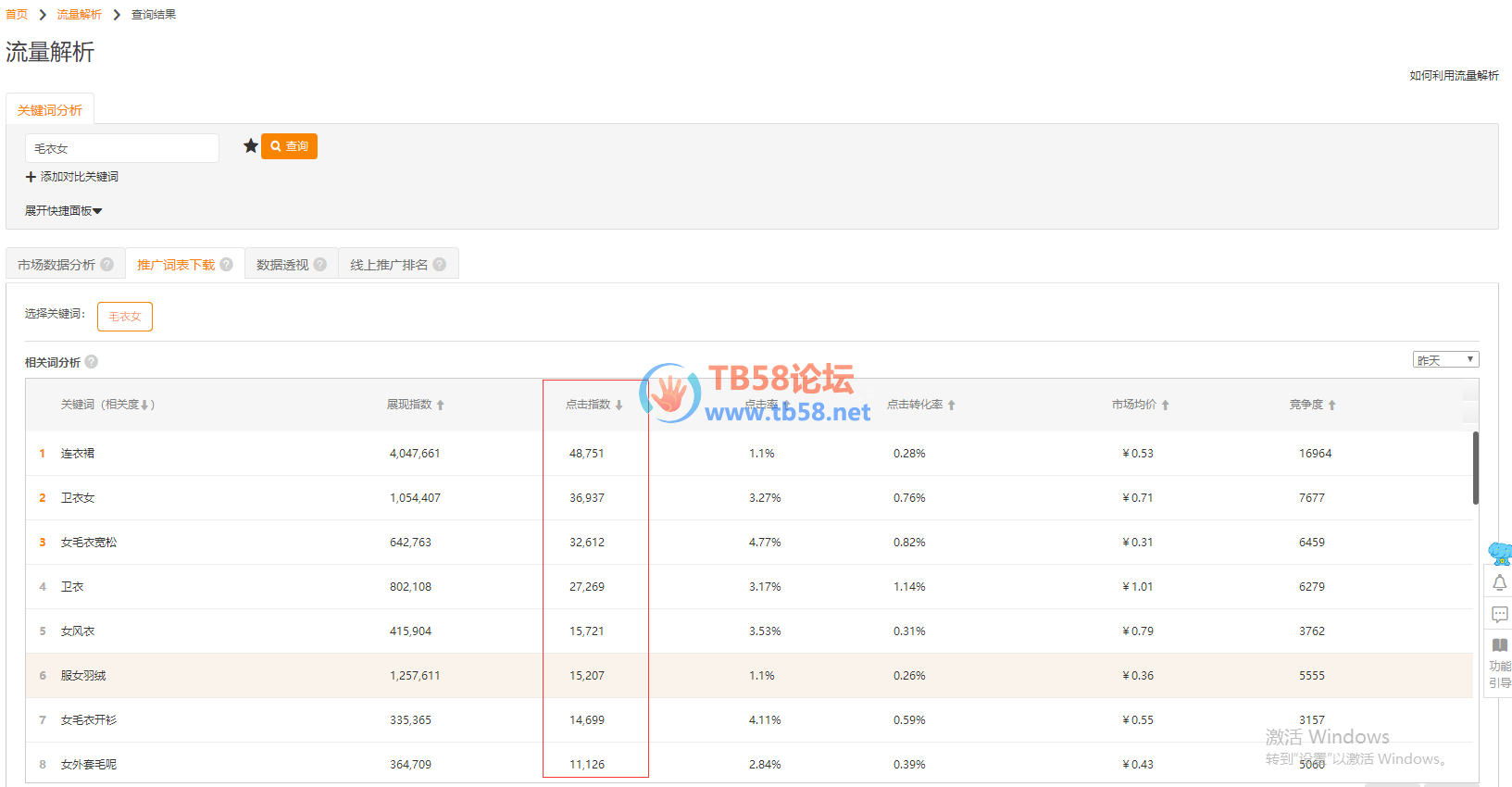Sort by 展现指数 using its arrow icon
1512x787 pixels.
[441, 406]
